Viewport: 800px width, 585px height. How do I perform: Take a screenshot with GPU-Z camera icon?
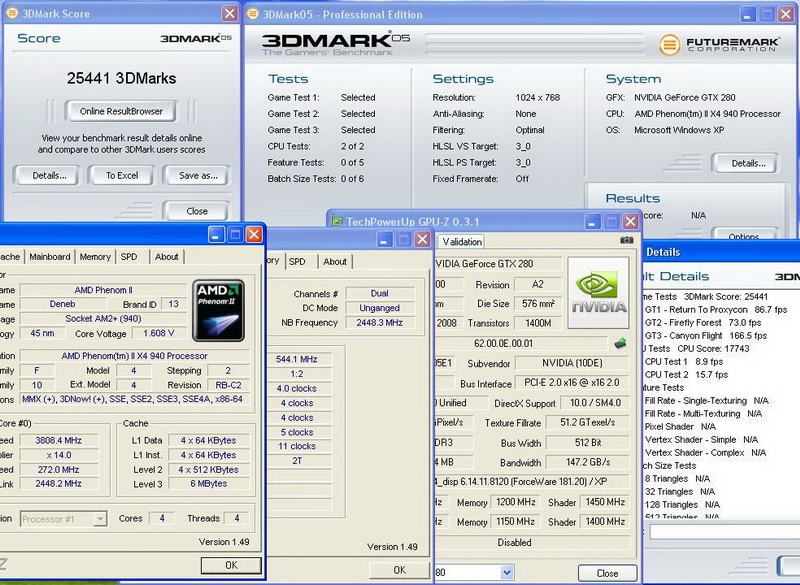(x=627, y=240)
